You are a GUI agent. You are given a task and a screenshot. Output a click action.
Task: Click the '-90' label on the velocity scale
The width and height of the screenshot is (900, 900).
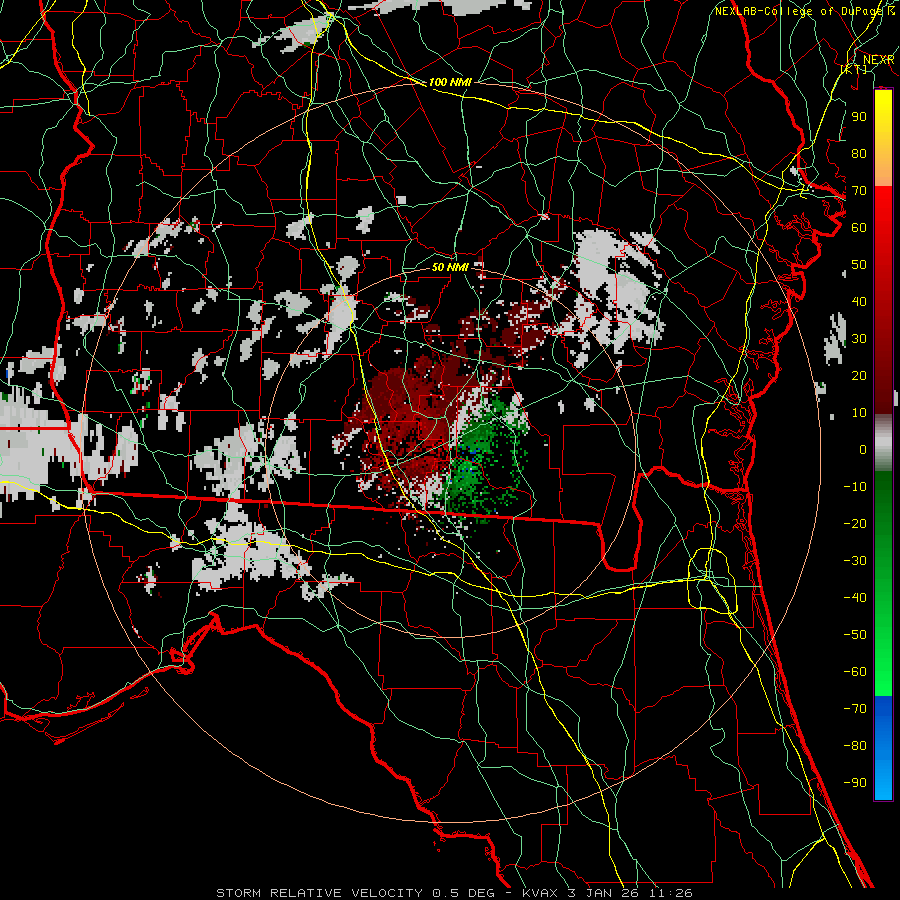855,782
